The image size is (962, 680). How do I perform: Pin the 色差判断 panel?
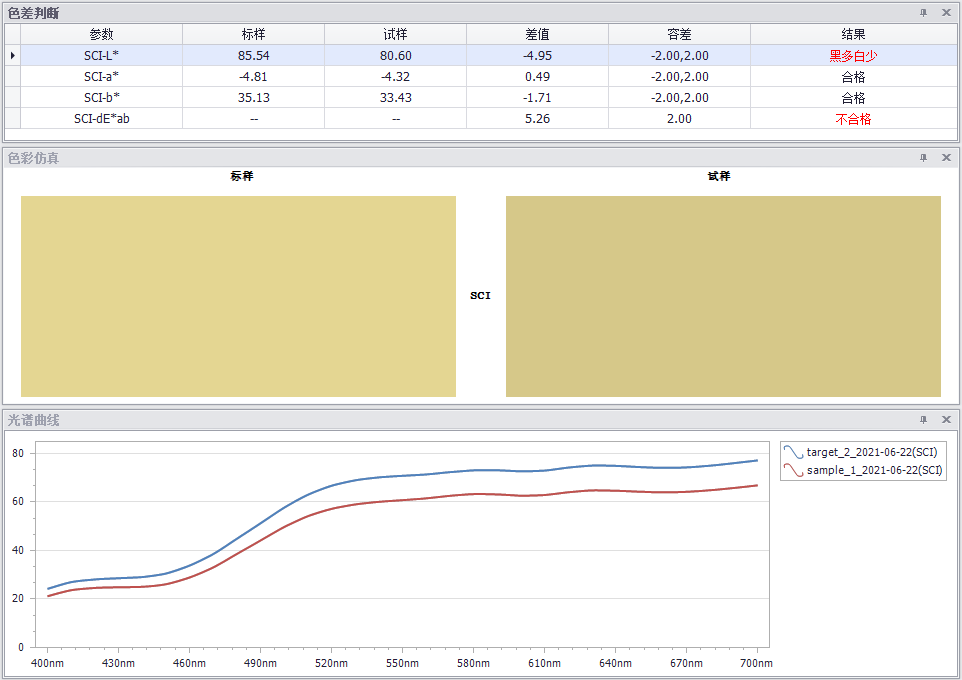923,13
